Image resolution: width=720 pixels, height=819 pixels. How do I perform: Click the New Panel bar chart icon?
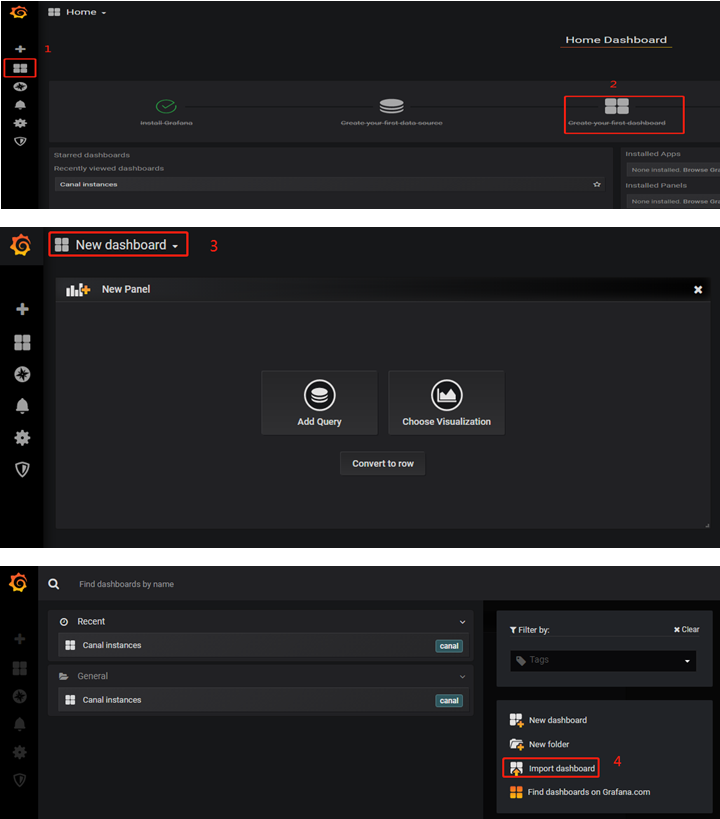pyautogui.click(x=78, y=289)
